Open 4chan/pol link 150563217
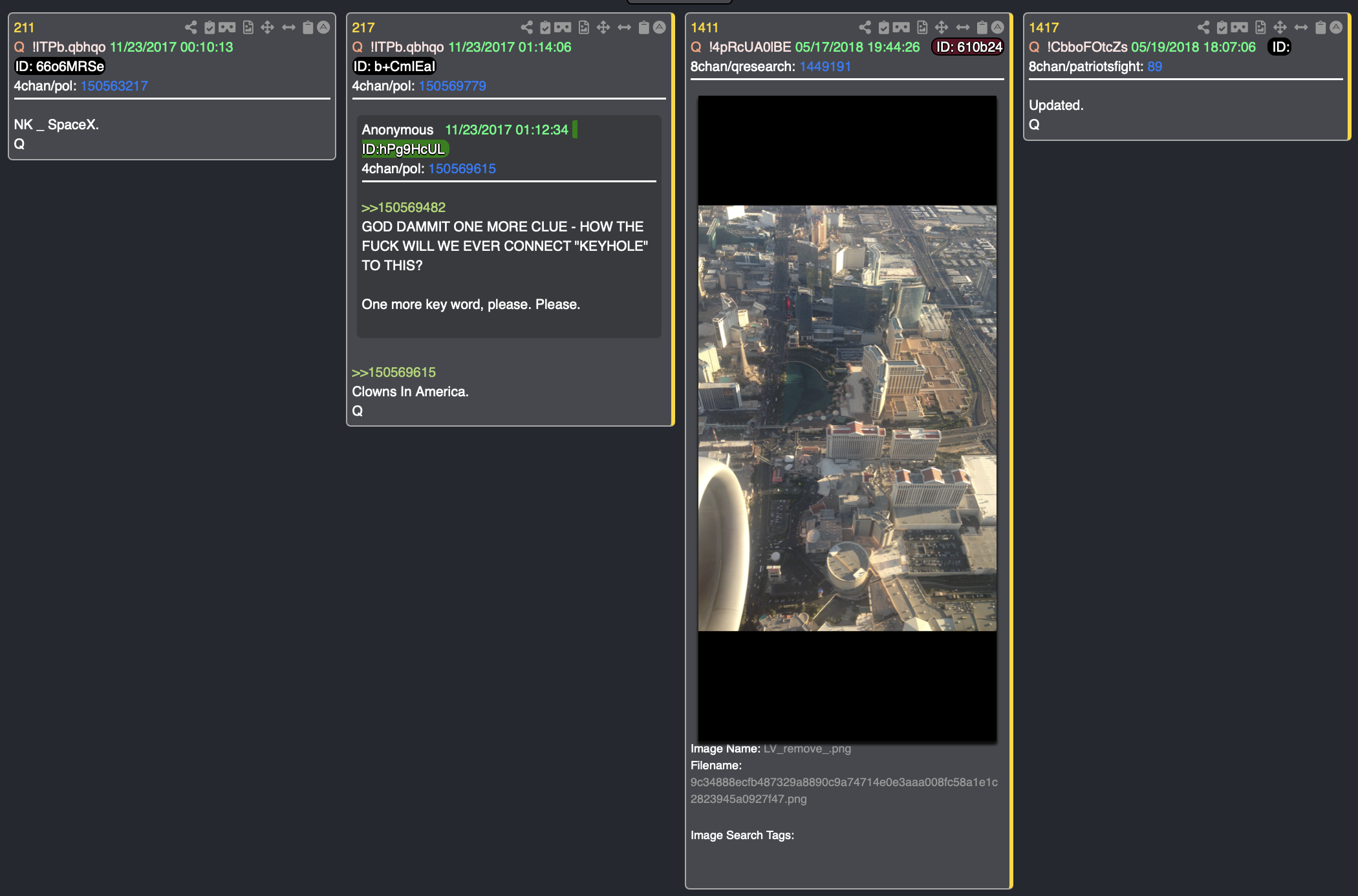 [x=114, y=86]
